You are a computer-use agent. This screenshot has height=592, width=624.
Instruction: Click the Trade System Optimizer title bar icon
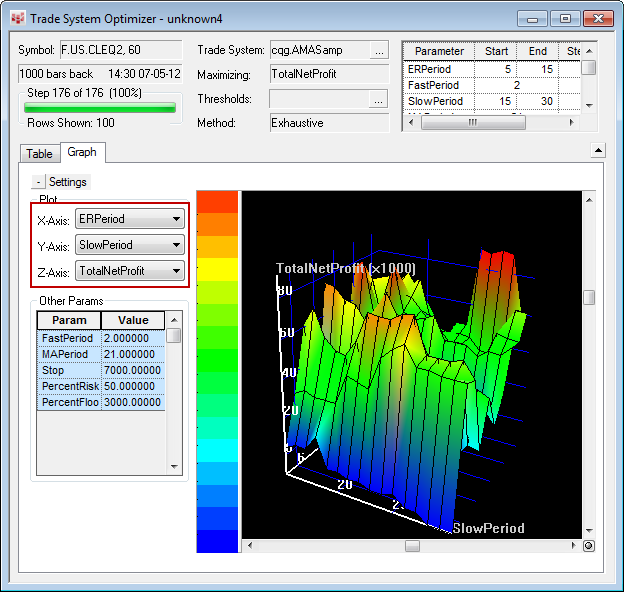[17, 18]
